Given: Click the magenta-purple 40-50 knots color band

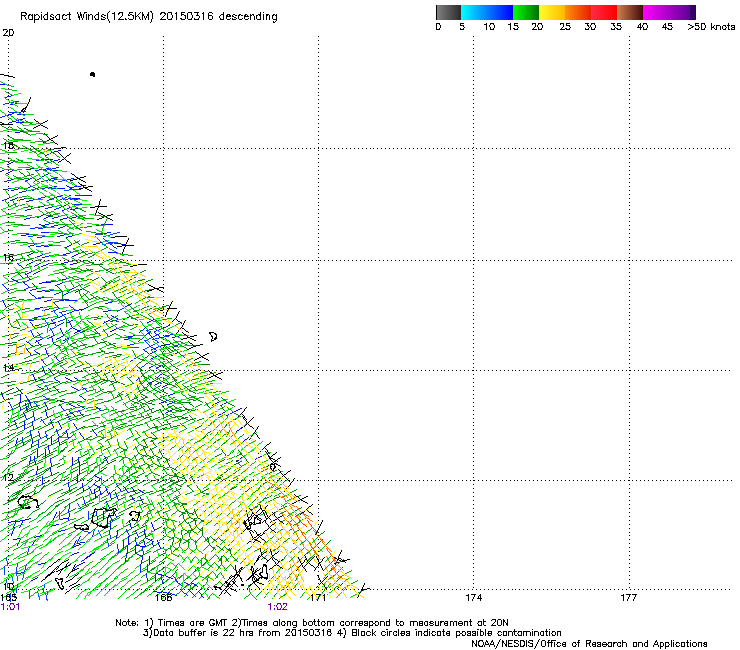Looking at the screenshot, I should [x=669, y=12].
